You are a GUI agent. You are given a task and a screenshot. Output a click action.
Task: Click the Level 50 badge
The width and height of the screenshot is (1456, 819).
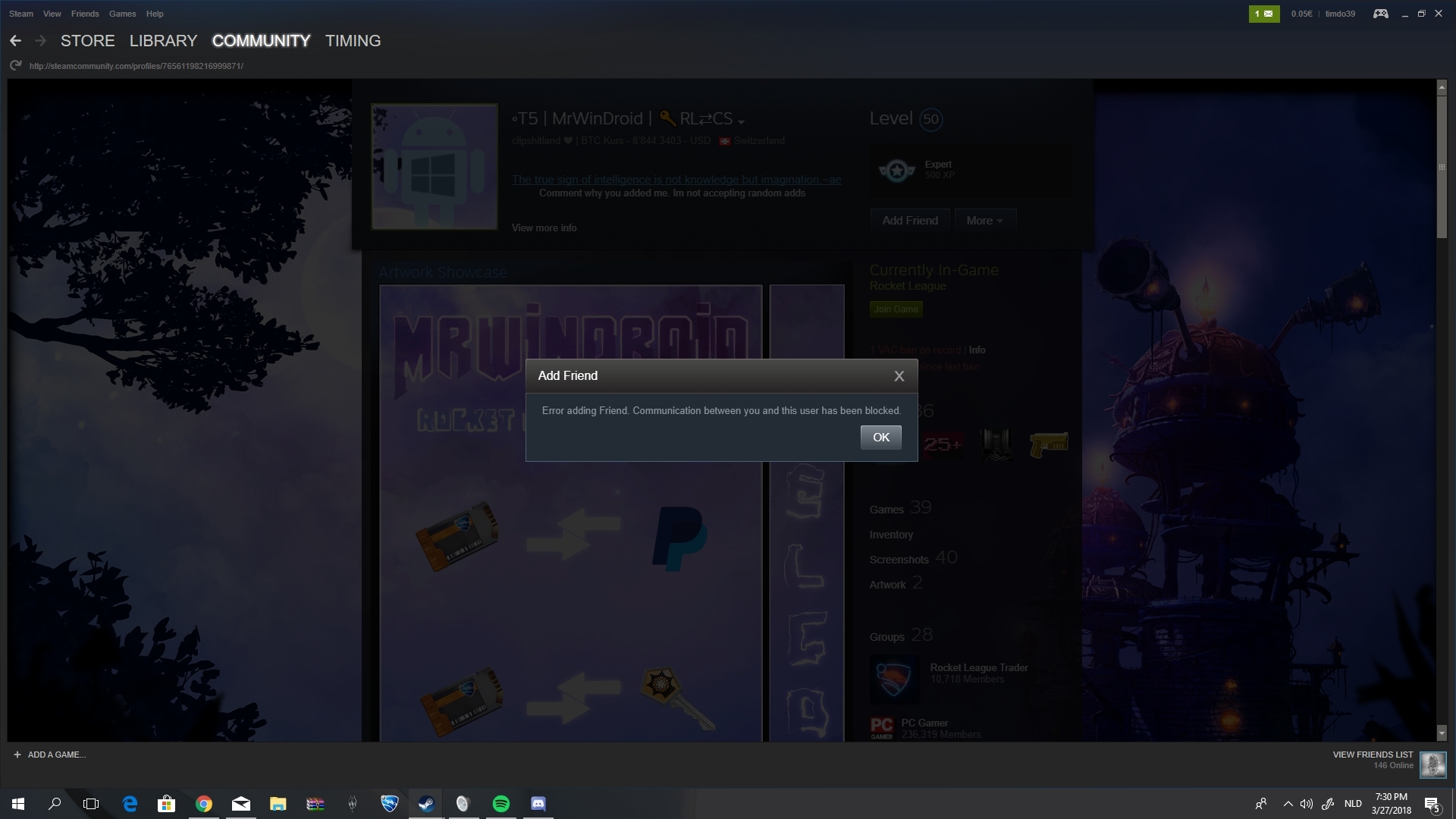[x=930, y=119]
